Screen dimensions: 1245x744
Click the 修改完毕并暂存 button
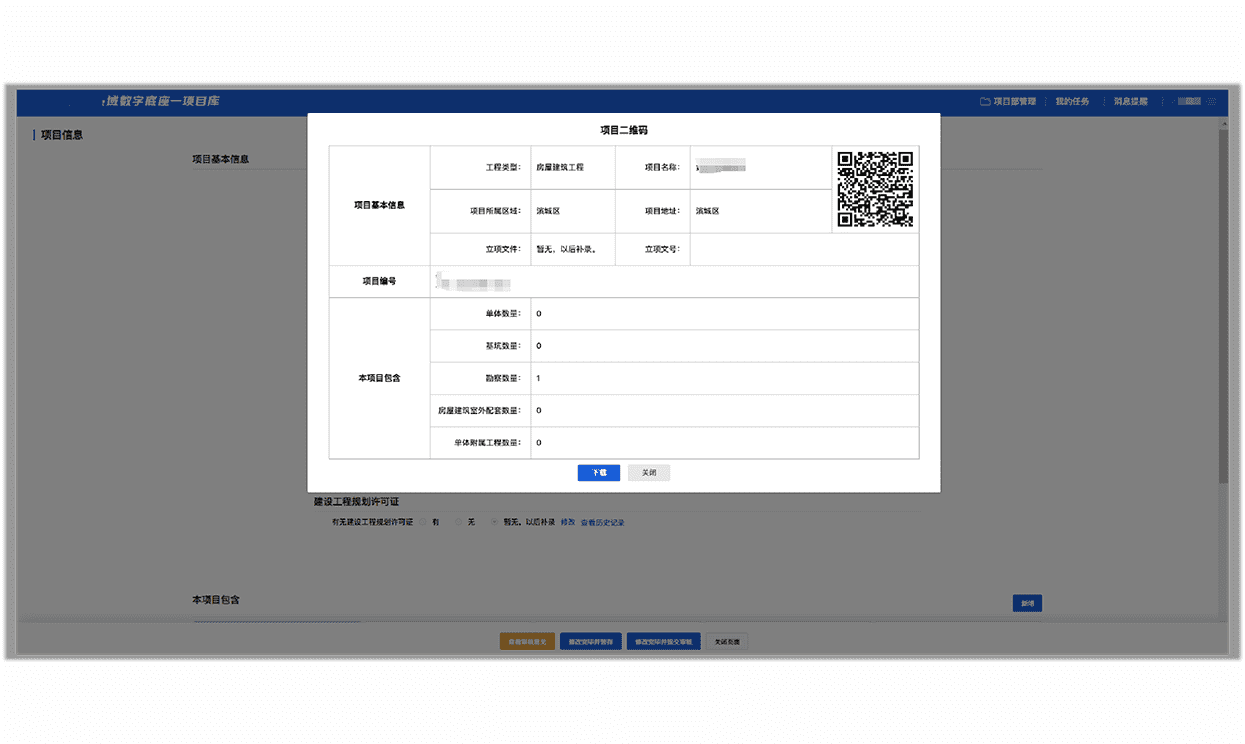591,641
